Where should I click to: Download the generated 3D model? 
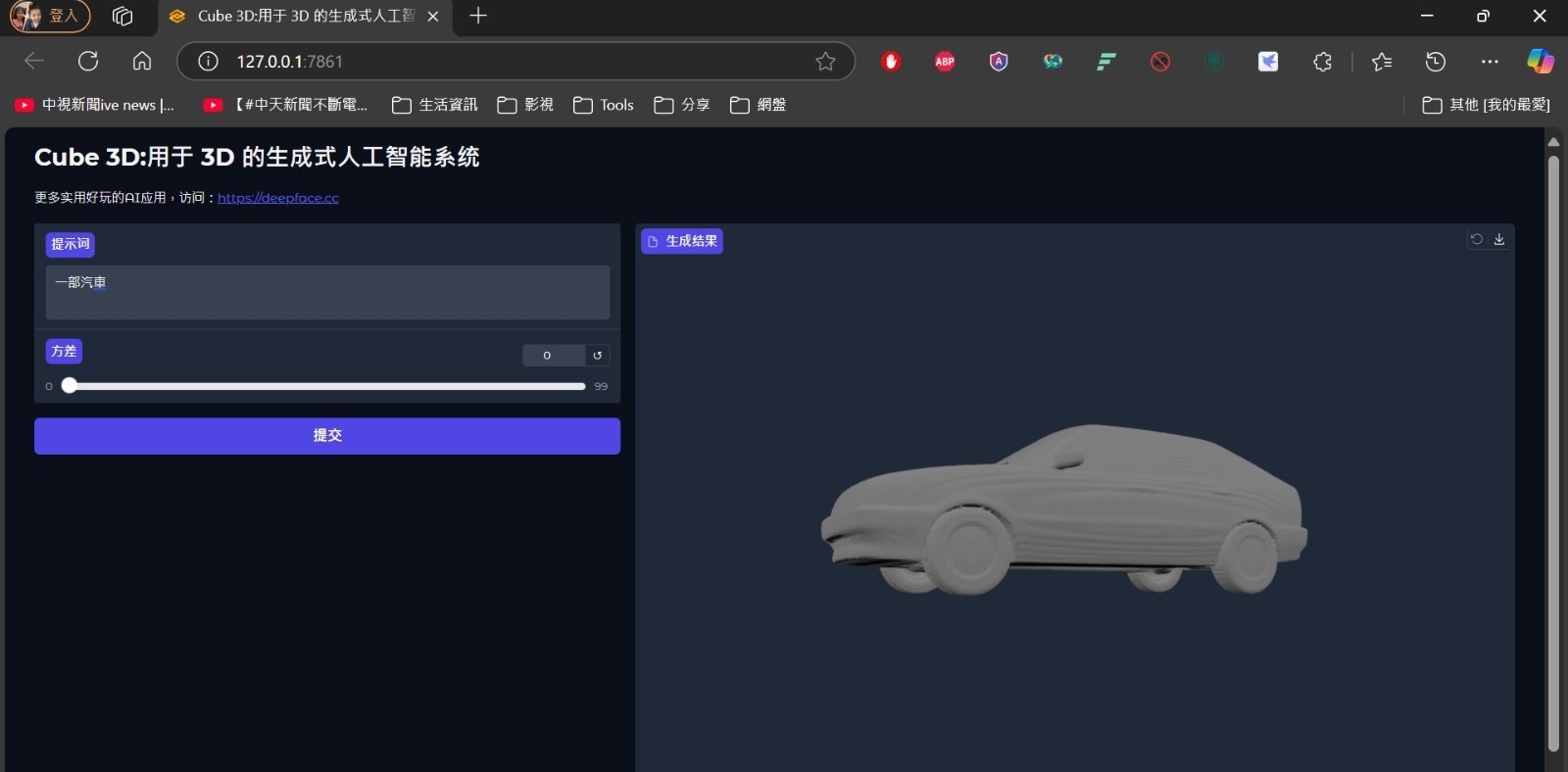coord(1498,239)
